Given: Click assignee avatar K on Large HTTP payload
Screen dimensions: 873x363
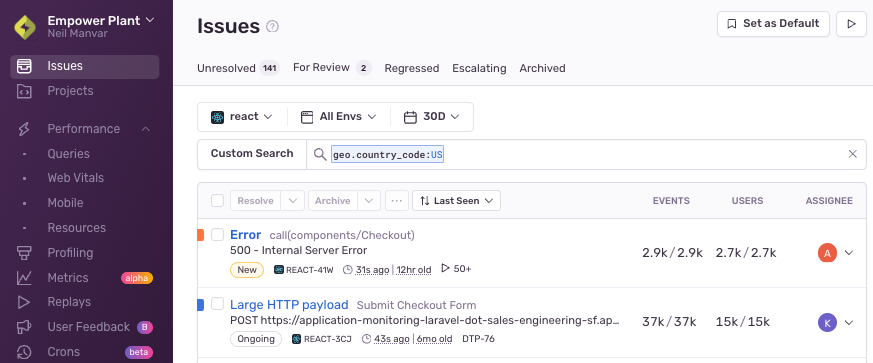Looking at the screenshot, I should point(827,322).
